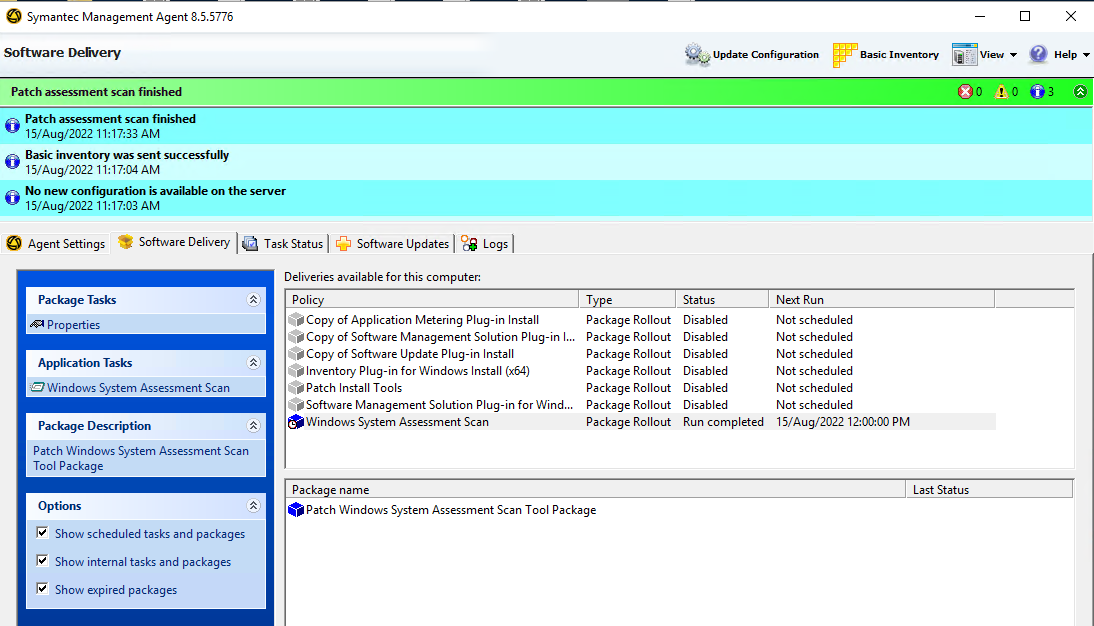Viewport: 1094px width, 626px height.
Task: Click the Update Configuration button label
Action: pos(765,54)
